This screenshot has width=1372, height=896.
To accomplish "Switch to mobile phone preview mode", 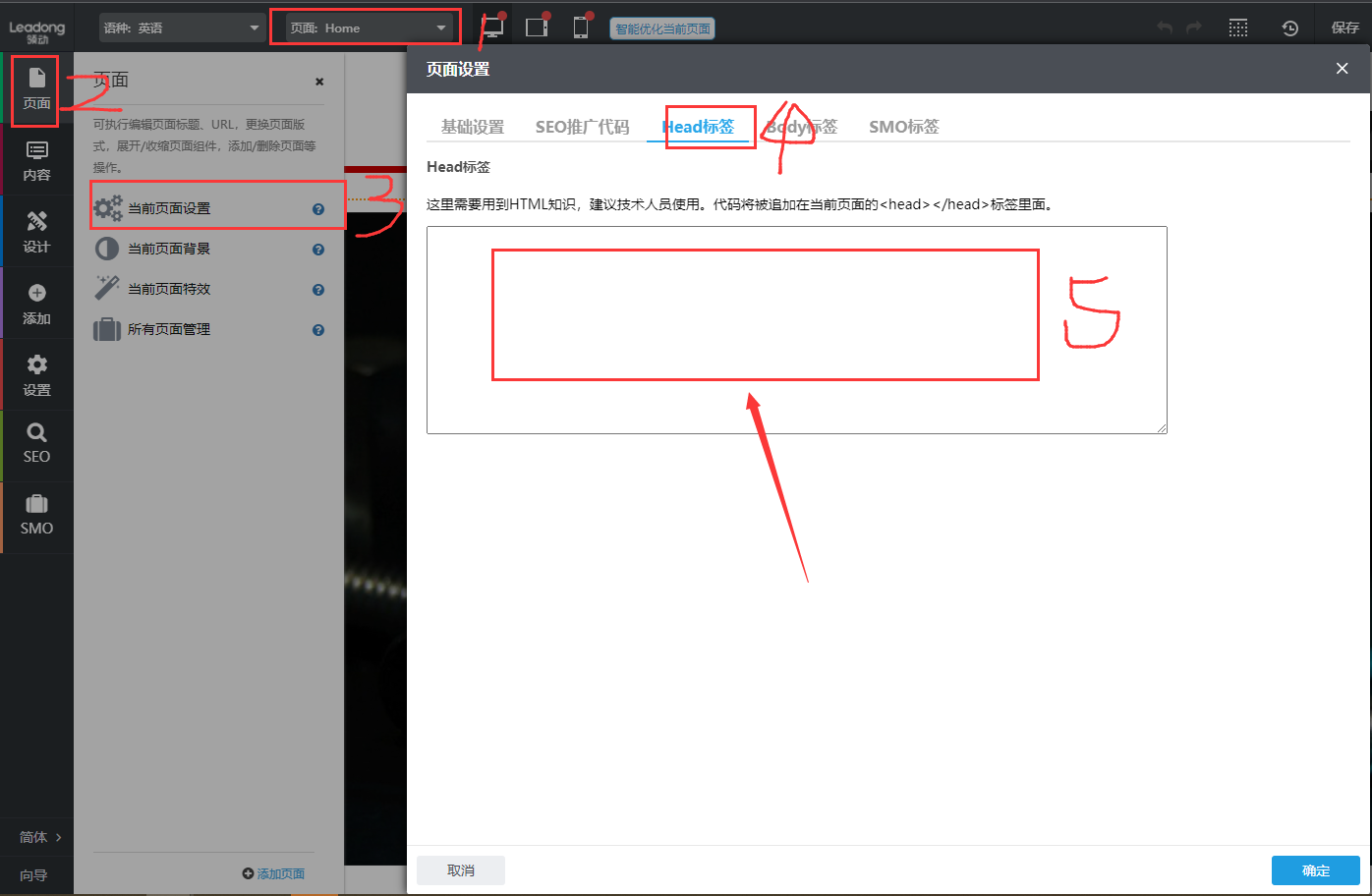I will (580, 27).
